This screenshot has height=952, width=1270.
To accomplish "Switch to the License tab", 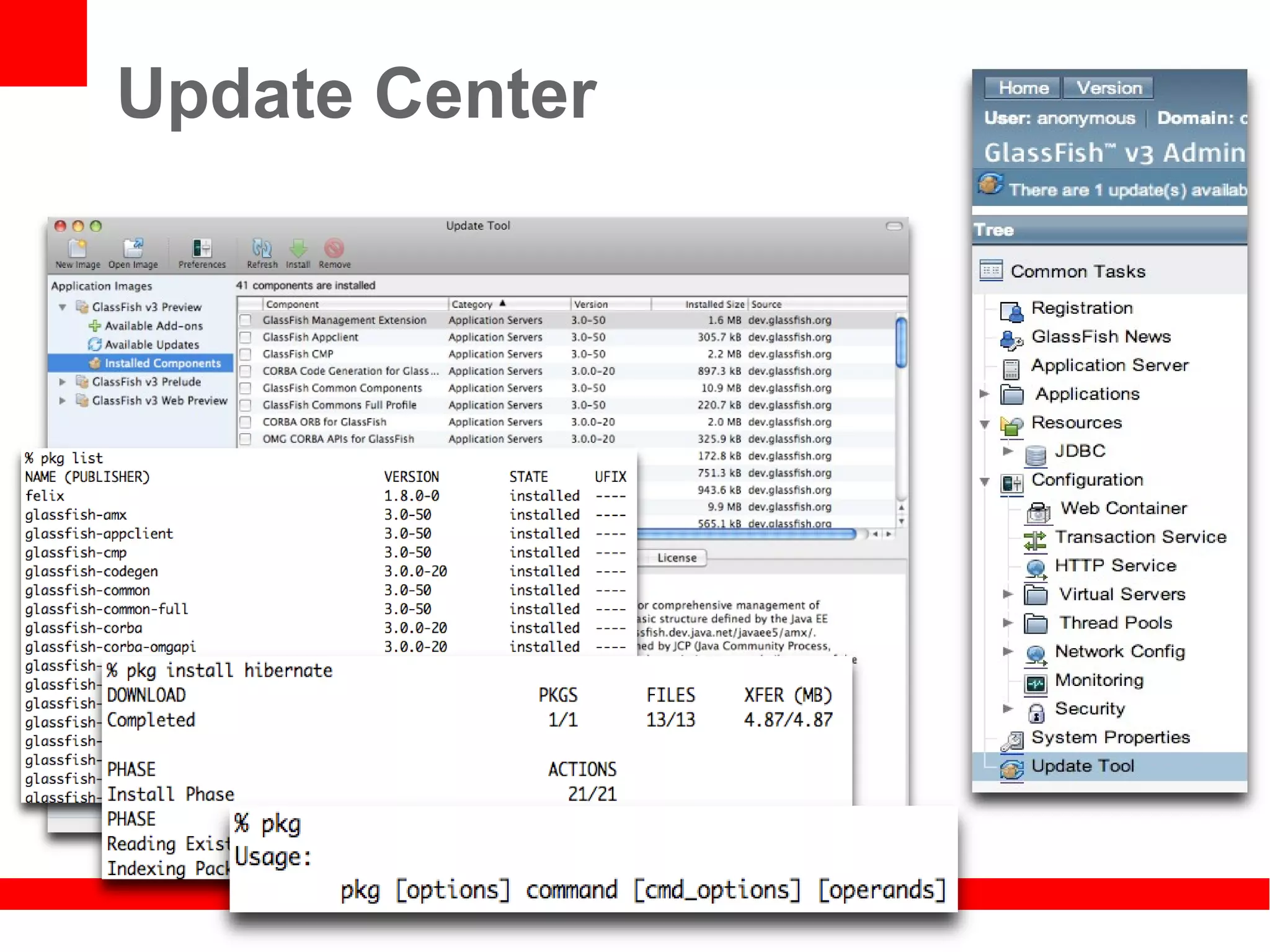I will click(677, 558).
